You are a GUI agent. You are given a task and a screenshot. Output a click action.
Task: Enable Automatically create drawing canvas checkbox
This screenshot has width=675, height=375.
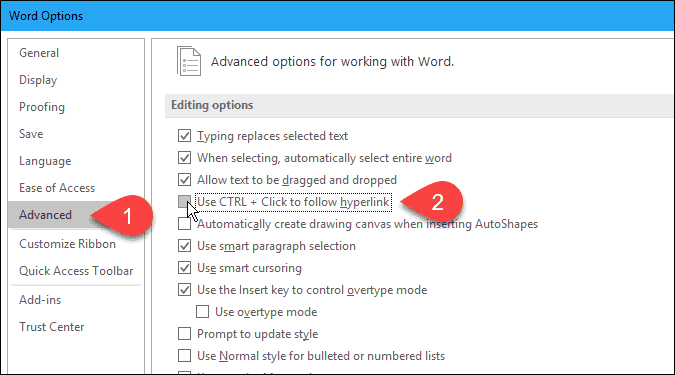click(x=184, y=224)
